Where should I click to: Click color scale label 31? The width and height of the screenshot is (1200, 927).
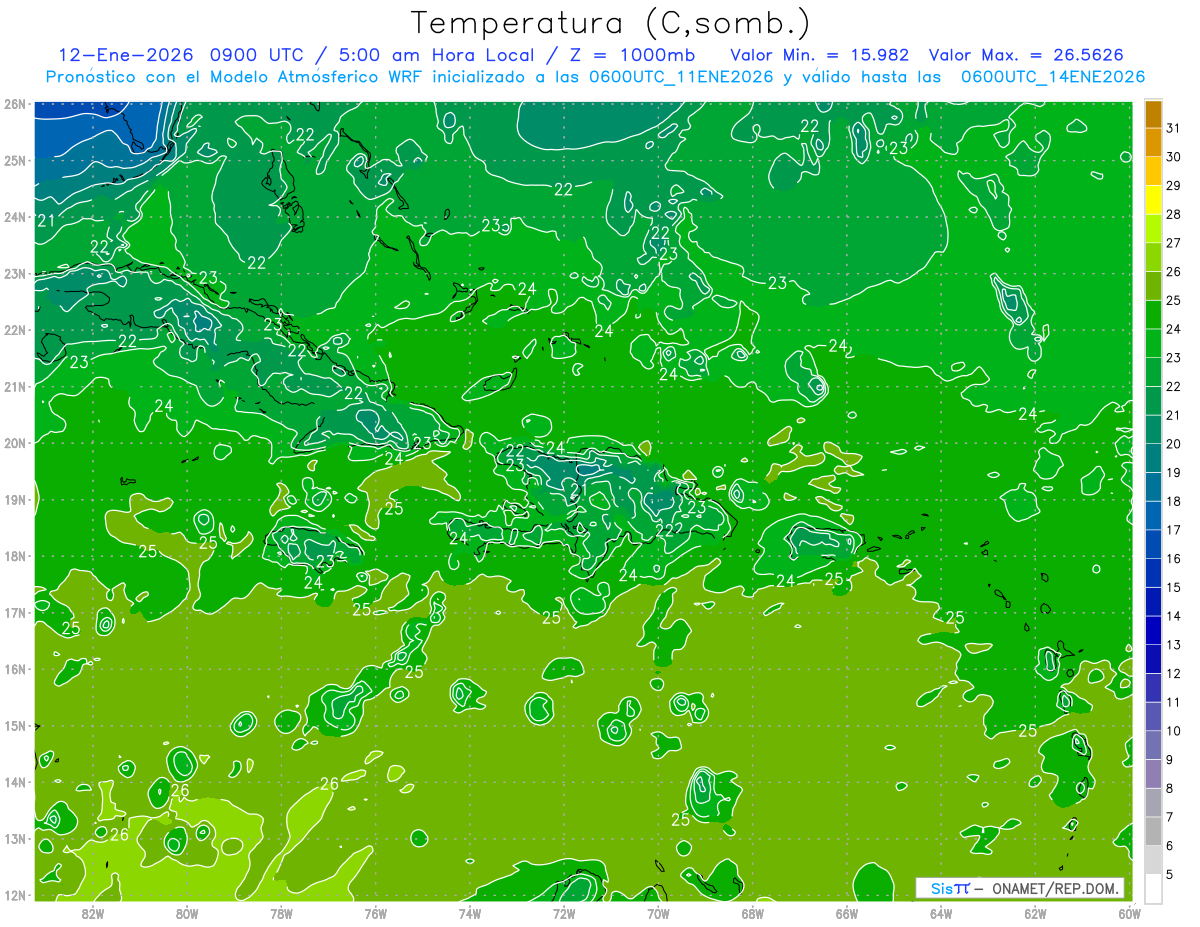[1174, 128]
